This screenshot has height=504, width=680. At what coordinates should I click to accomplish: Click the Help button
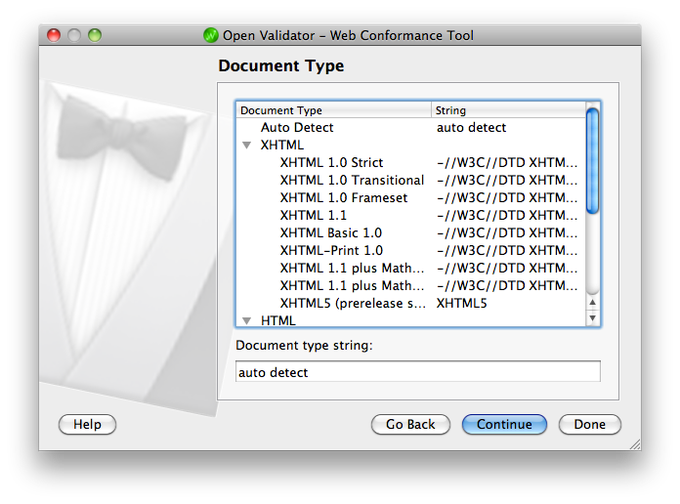(87, 424)
